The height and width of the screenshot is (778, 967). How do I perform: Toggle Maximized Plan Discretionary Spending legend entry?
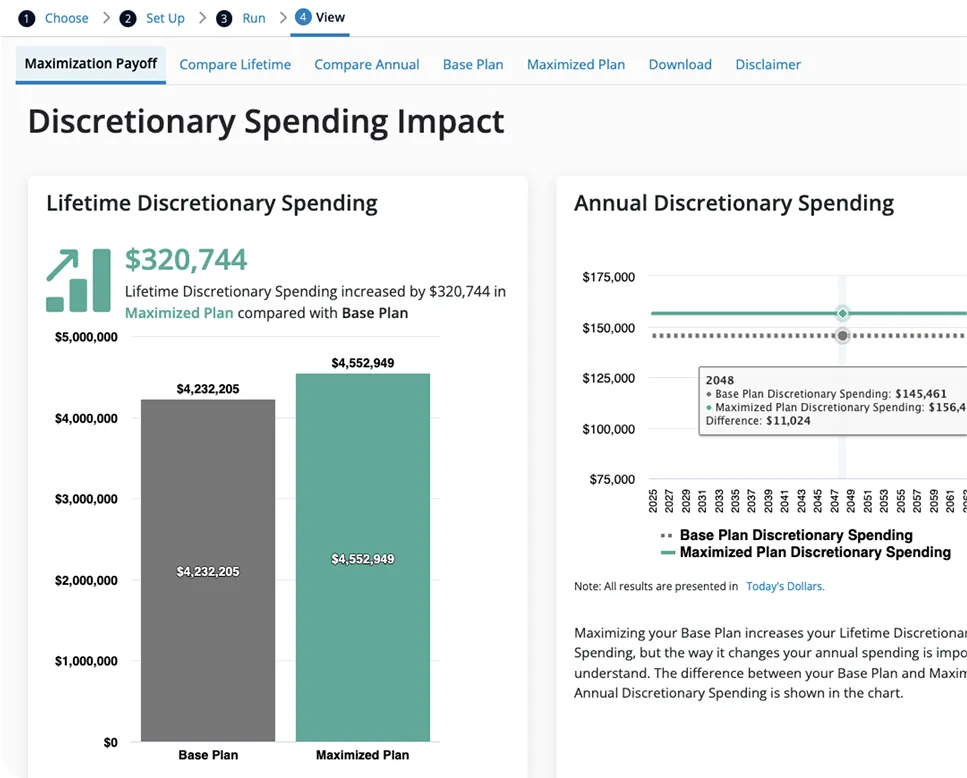click(805, 552)
